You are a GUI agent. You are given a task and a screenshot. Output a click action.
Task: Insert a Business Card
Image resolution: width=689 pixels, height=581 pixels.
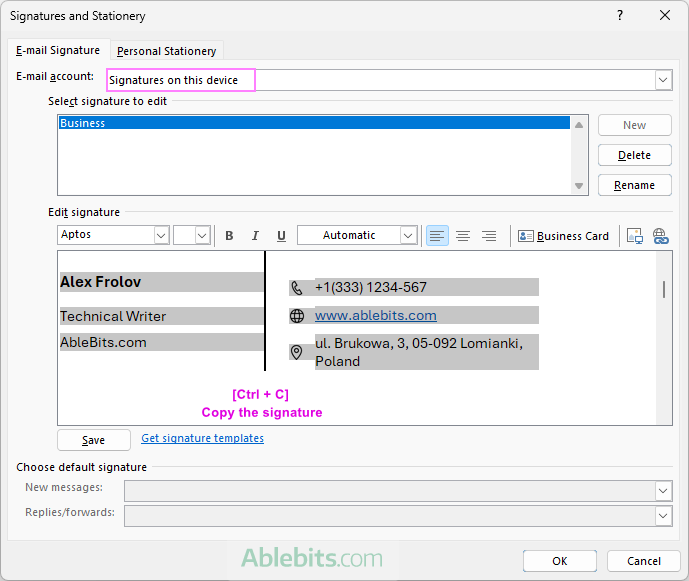pyautogui.click(x=563, y=236)
